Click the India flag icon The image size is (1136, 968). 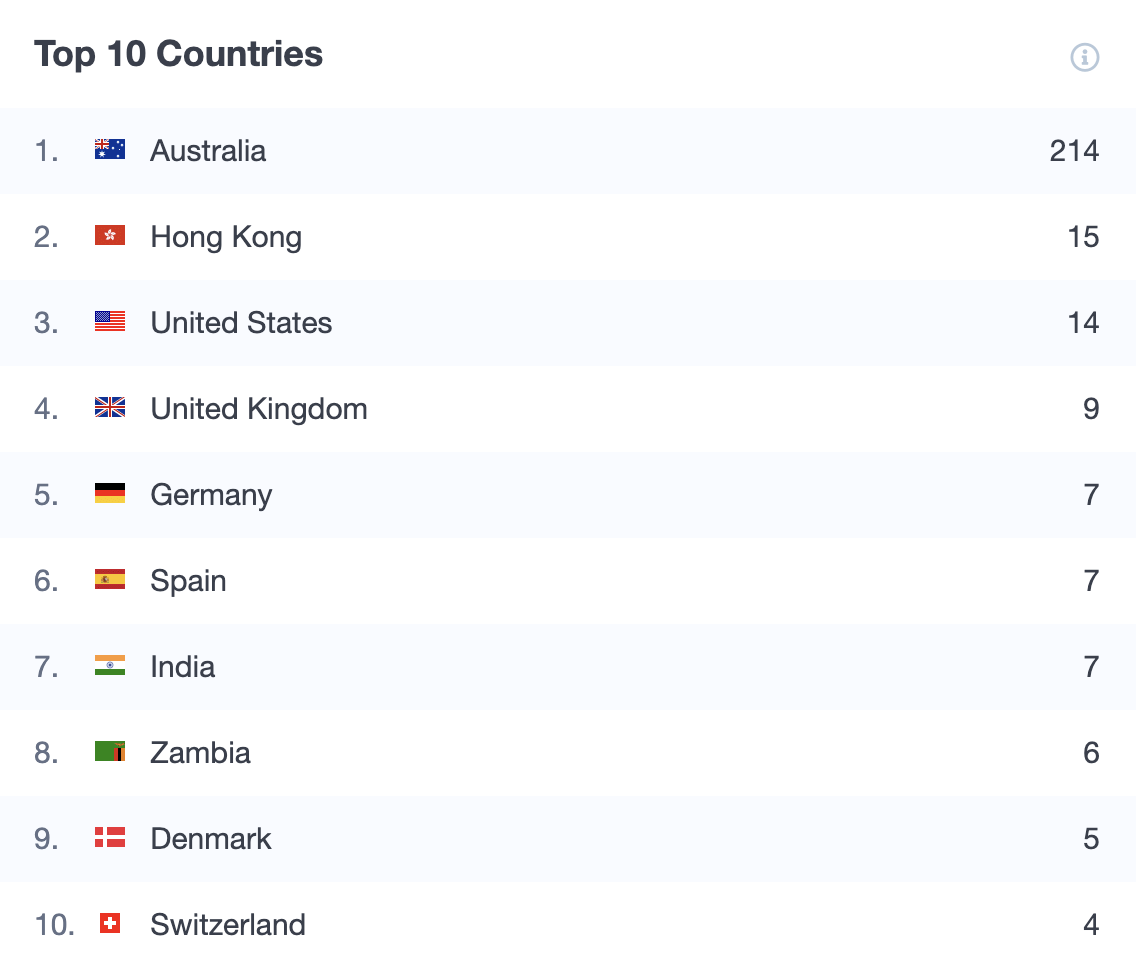[x=110, y=665]
